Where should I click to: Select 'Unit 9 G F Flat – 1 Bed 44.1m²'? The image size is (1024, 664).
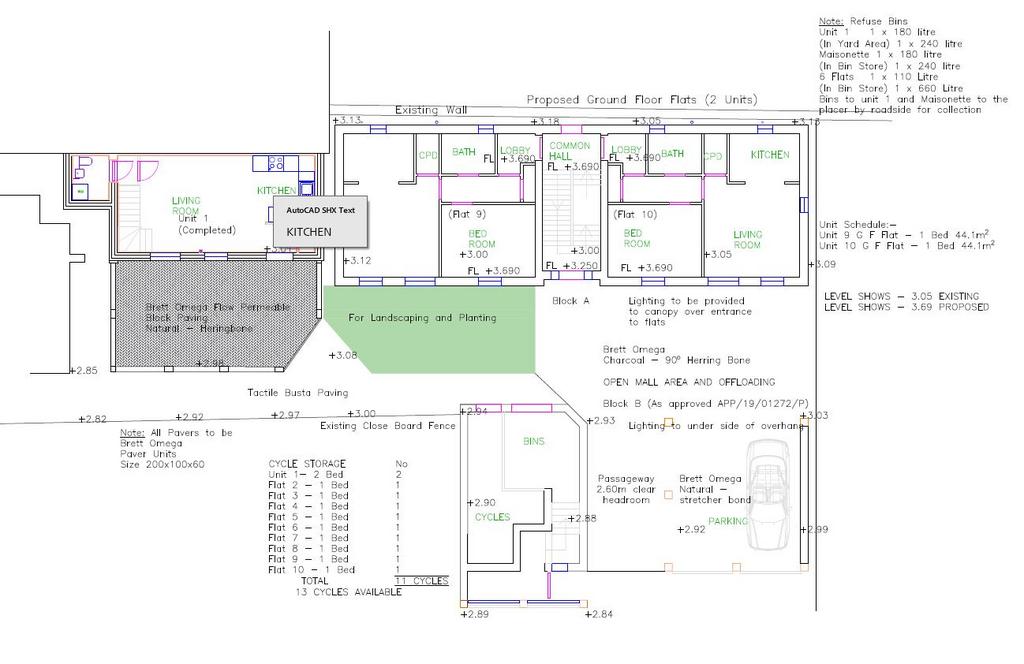904,234
